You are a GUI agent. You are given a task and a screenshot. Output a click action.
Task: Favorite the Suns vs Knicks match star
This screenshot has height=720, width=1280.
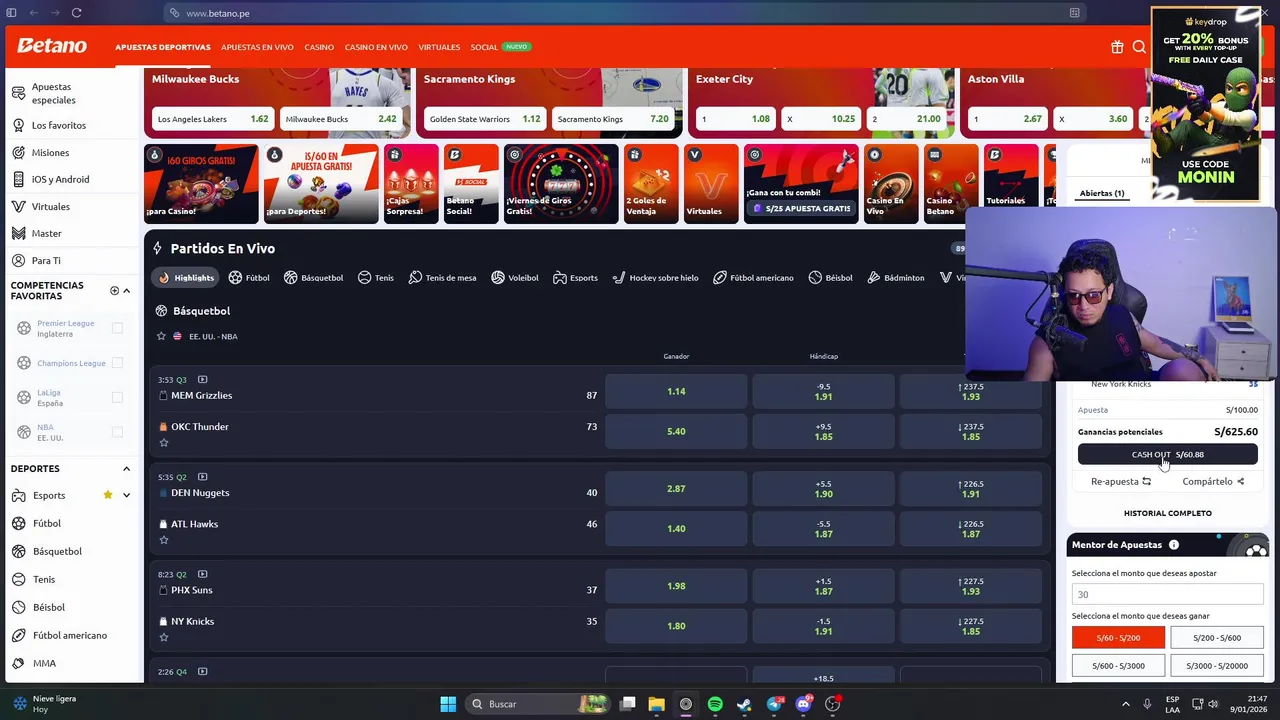tap(164, 637)
